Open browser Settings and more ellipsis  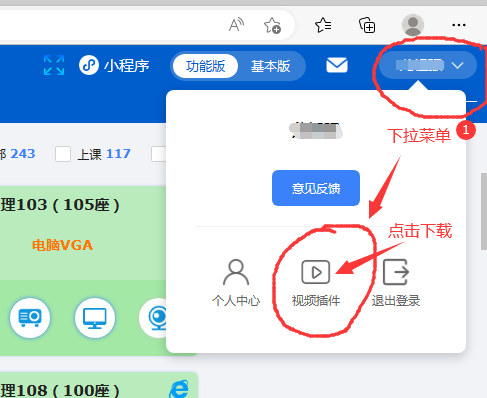(x=459, y=25)
